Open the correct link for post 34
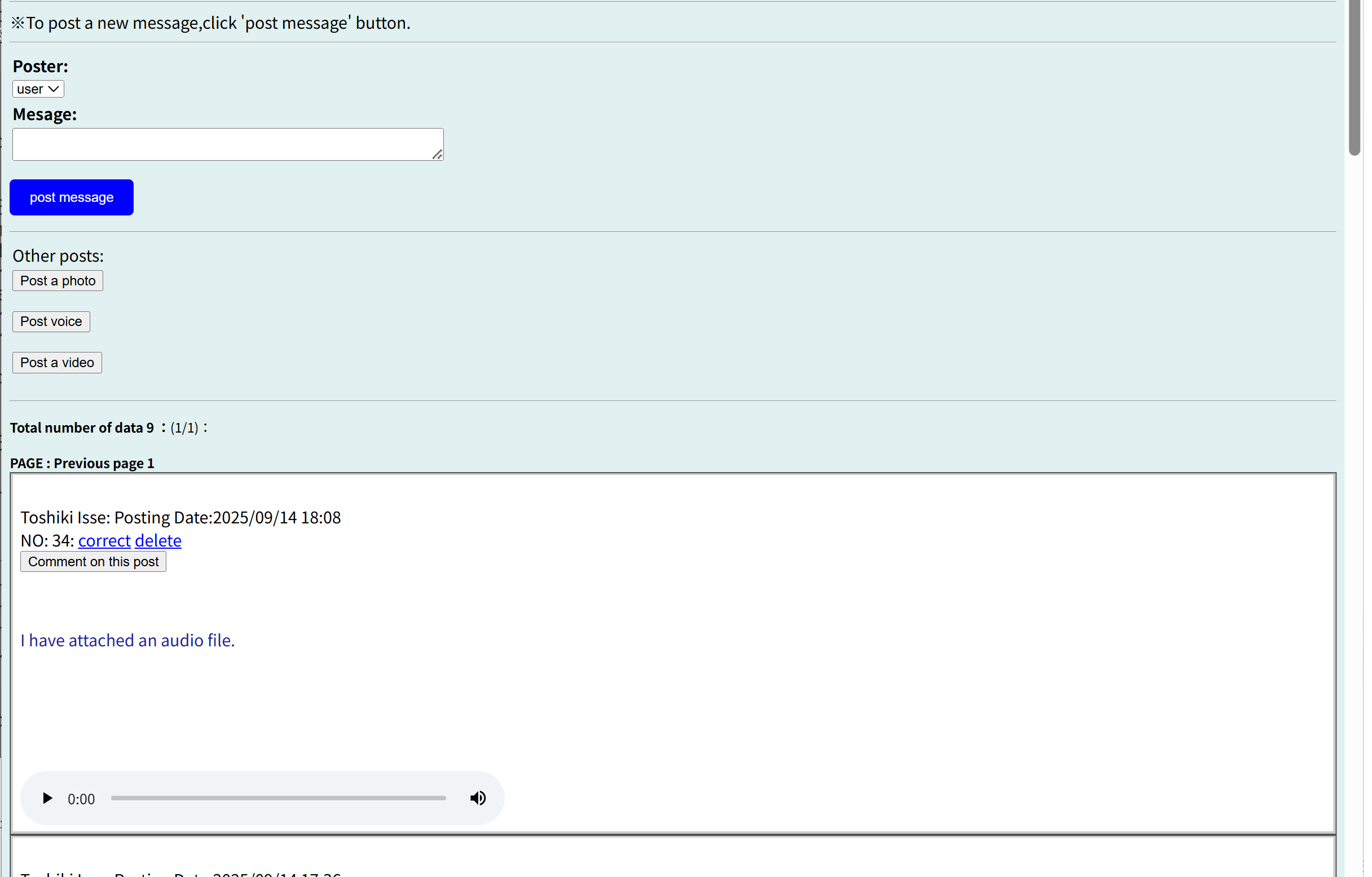This screenshot has height=877, width=1372. click(x=104, y=540)
